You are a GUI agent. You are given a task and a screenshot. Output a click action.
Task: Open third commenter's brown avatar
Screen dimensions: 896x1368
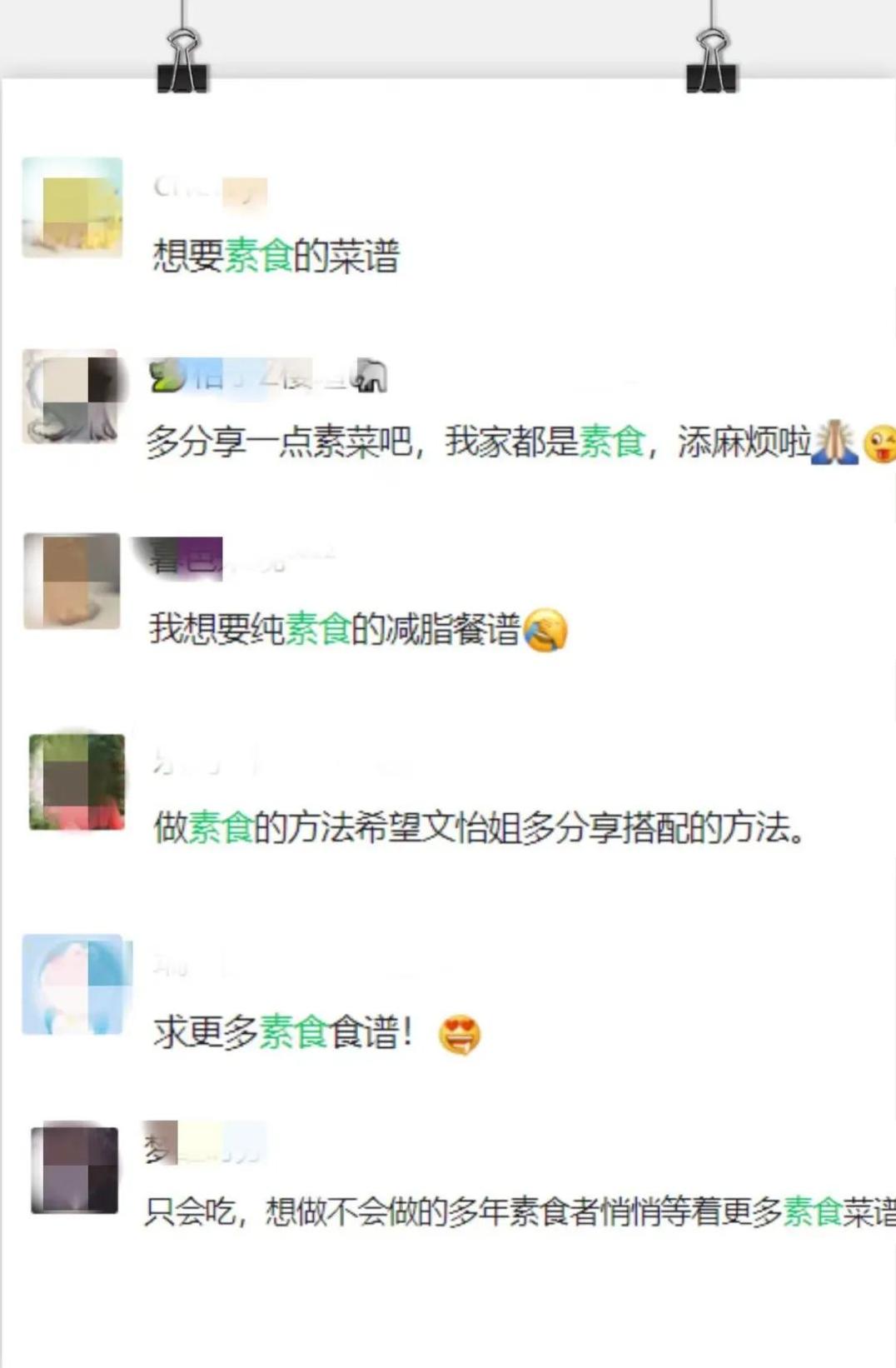click(x=72, y=581)
